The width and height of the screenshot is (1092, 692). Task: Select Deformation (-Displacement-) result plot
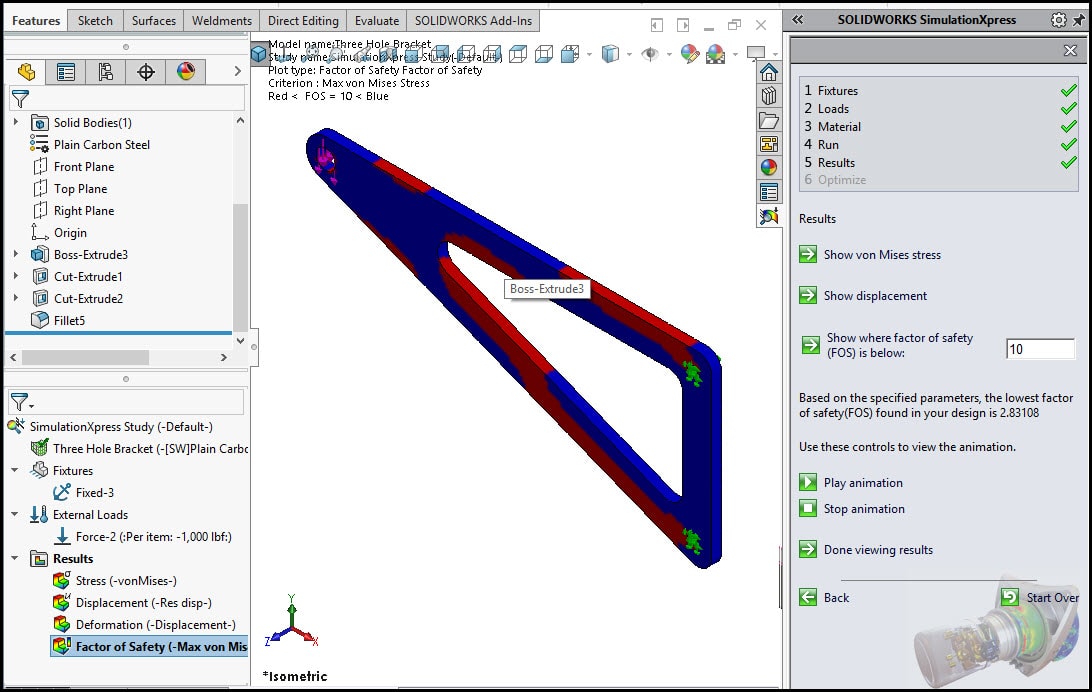(x=155, y=625)
